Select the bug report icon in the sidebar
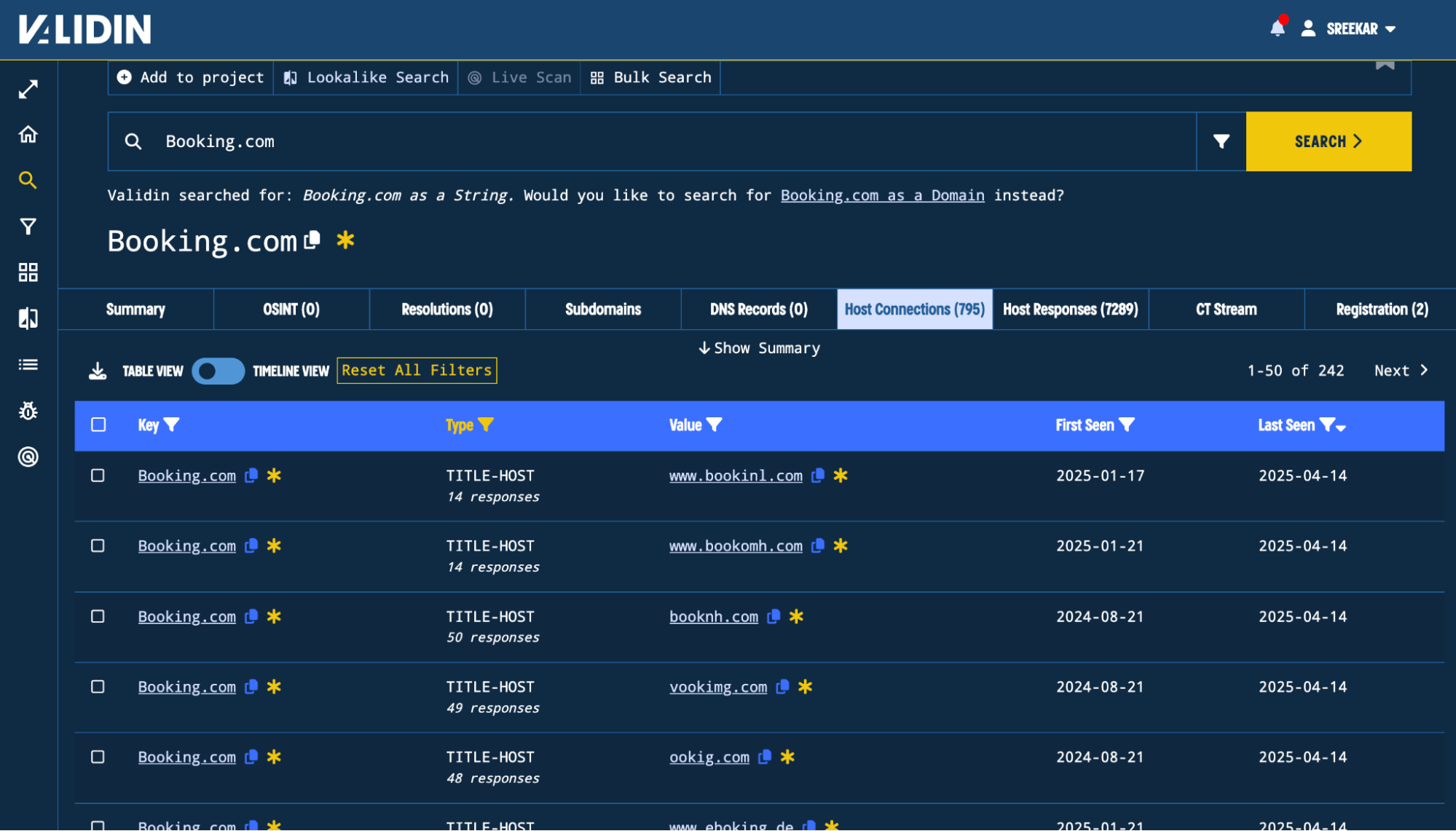The height and width of the screenshot is (831, 1456). tap(28, 411)
